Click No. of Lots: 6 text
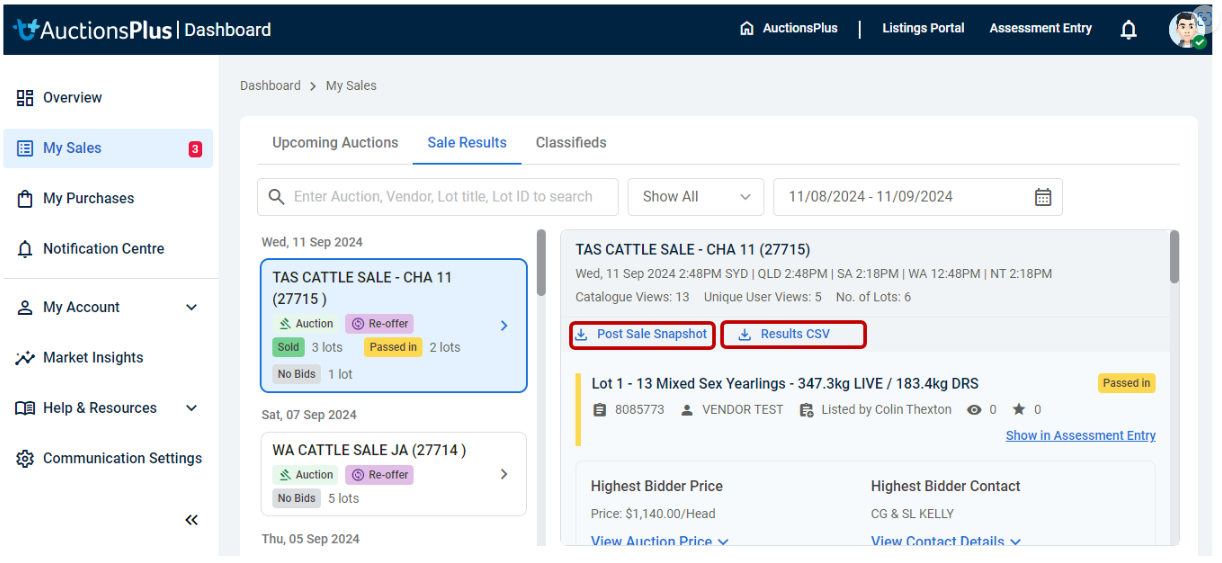The image size is (1222, 563). [874, 297]
